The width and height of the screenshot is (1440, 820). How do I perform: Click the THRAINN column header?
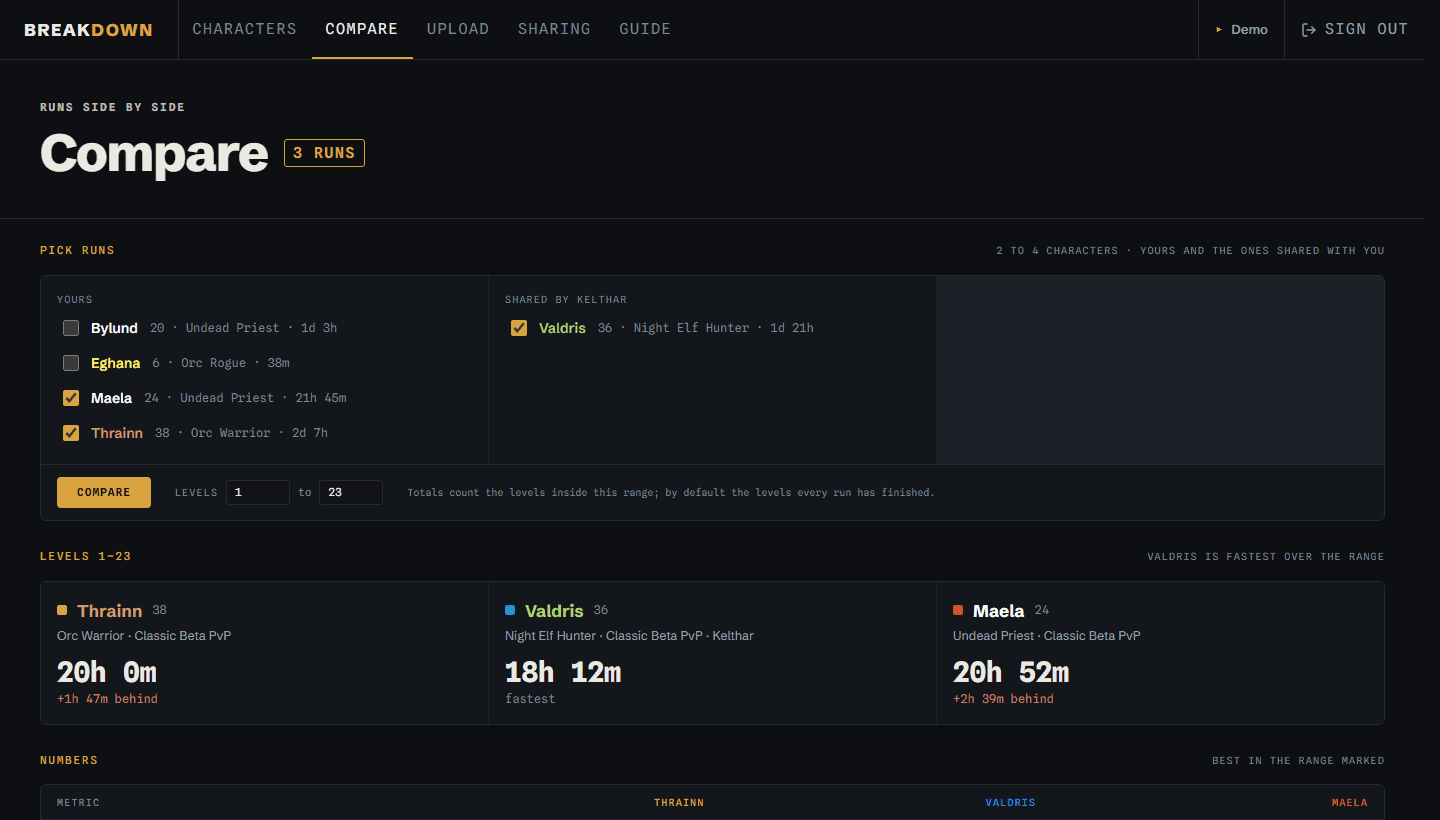pos(679,803)
